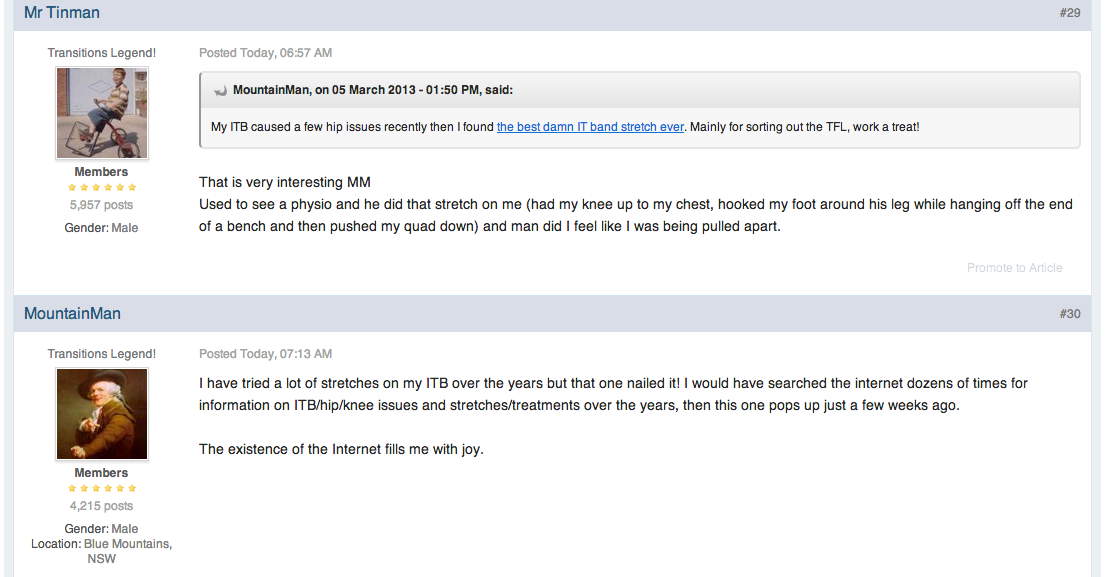Open the Mr Tinman username in post header
1105x577 pixels.
pos(62,13)
